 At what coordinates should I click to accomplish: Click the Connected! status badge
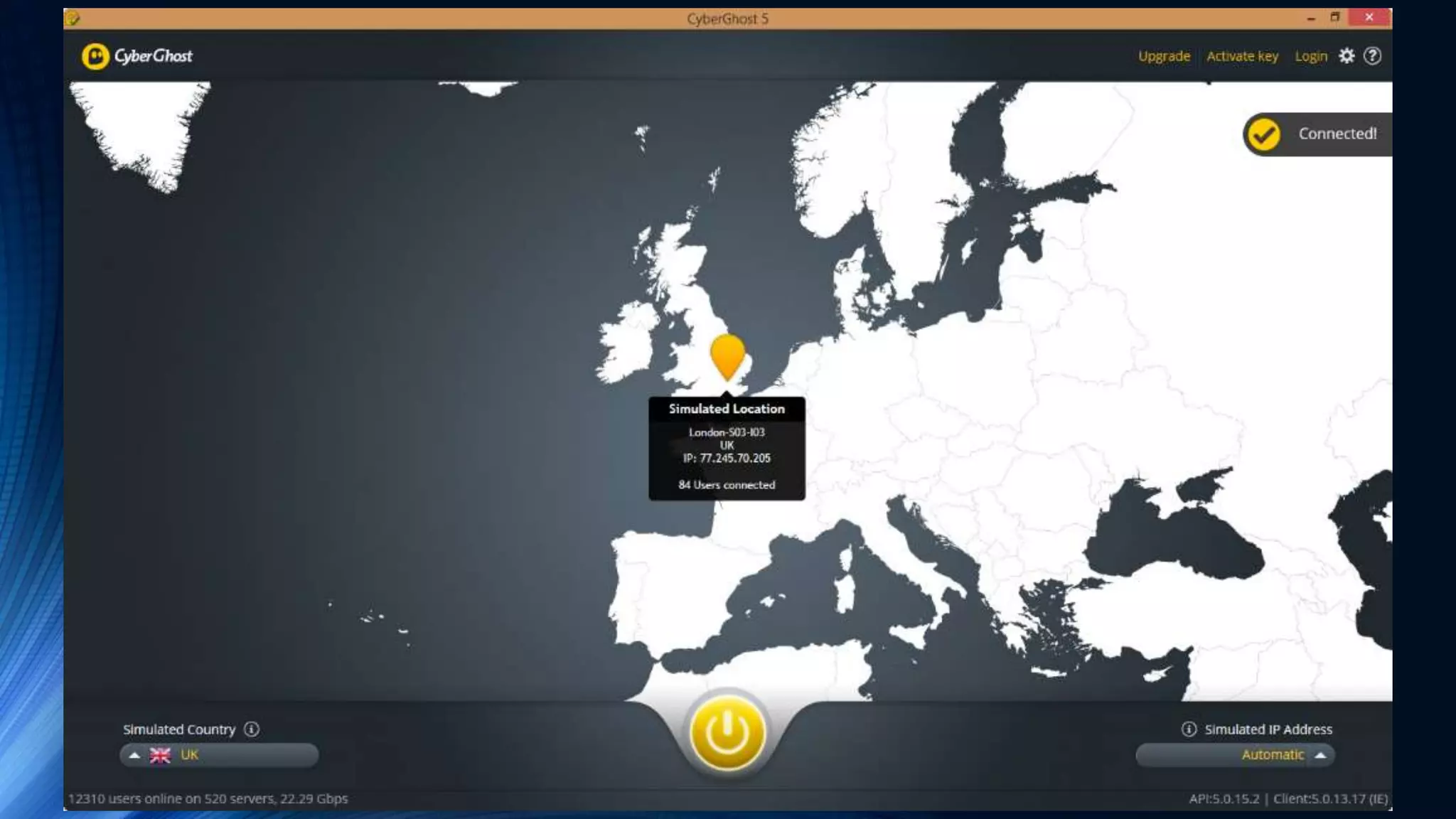point(1337,134)
